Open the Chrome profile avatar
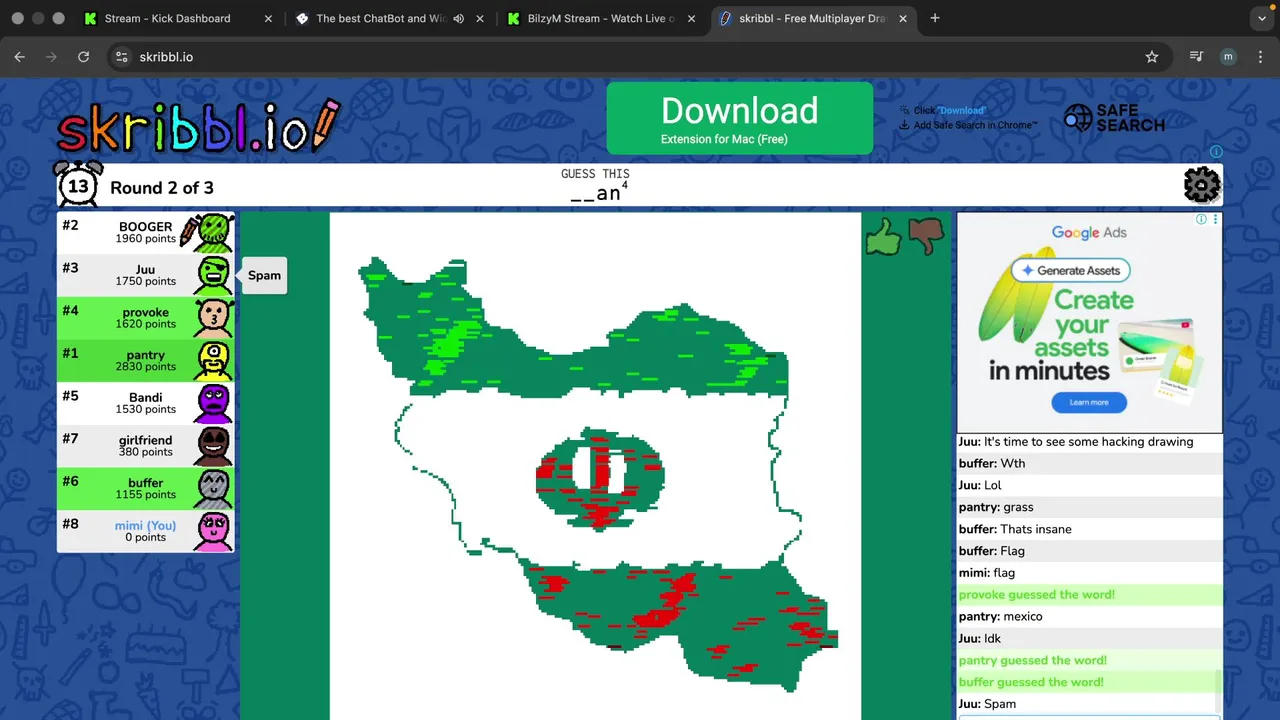 point(1228,57)
